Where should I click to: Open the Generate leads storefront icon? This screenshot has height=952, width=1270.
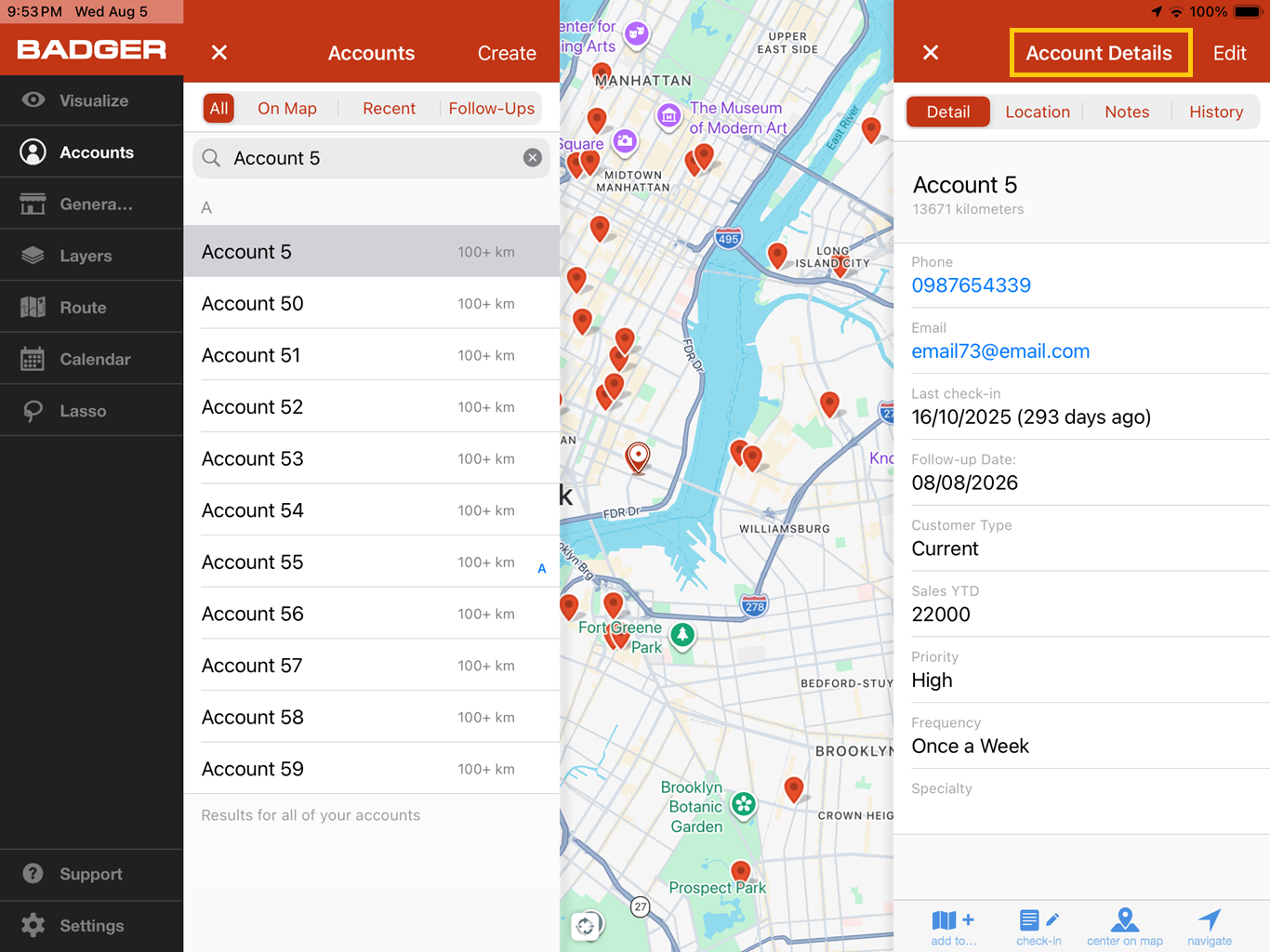[33, 204]
